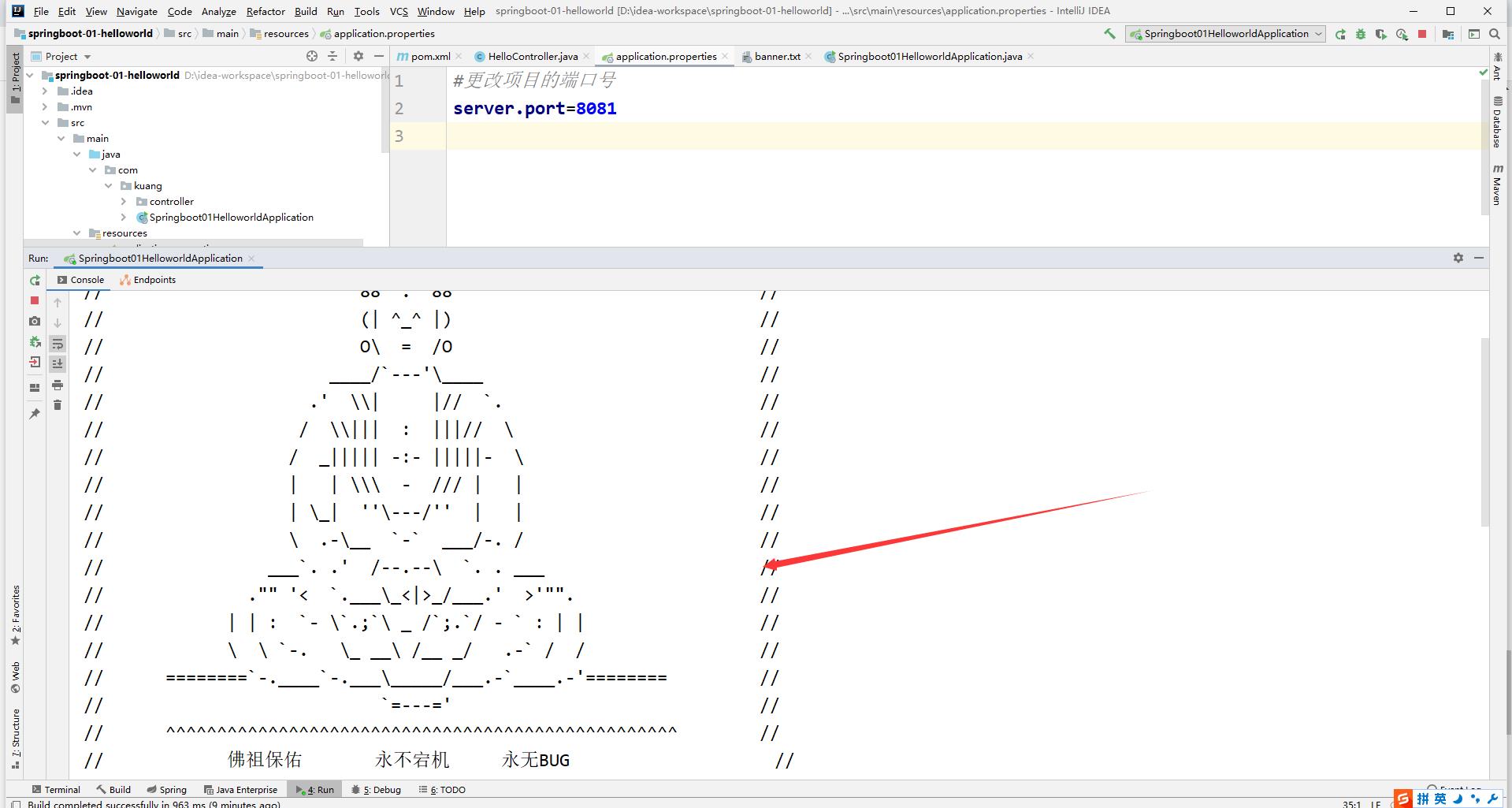Viewport: 1512px width, 808px height.
Task: Toggle the Database tool window
Action: (1498, 122)
